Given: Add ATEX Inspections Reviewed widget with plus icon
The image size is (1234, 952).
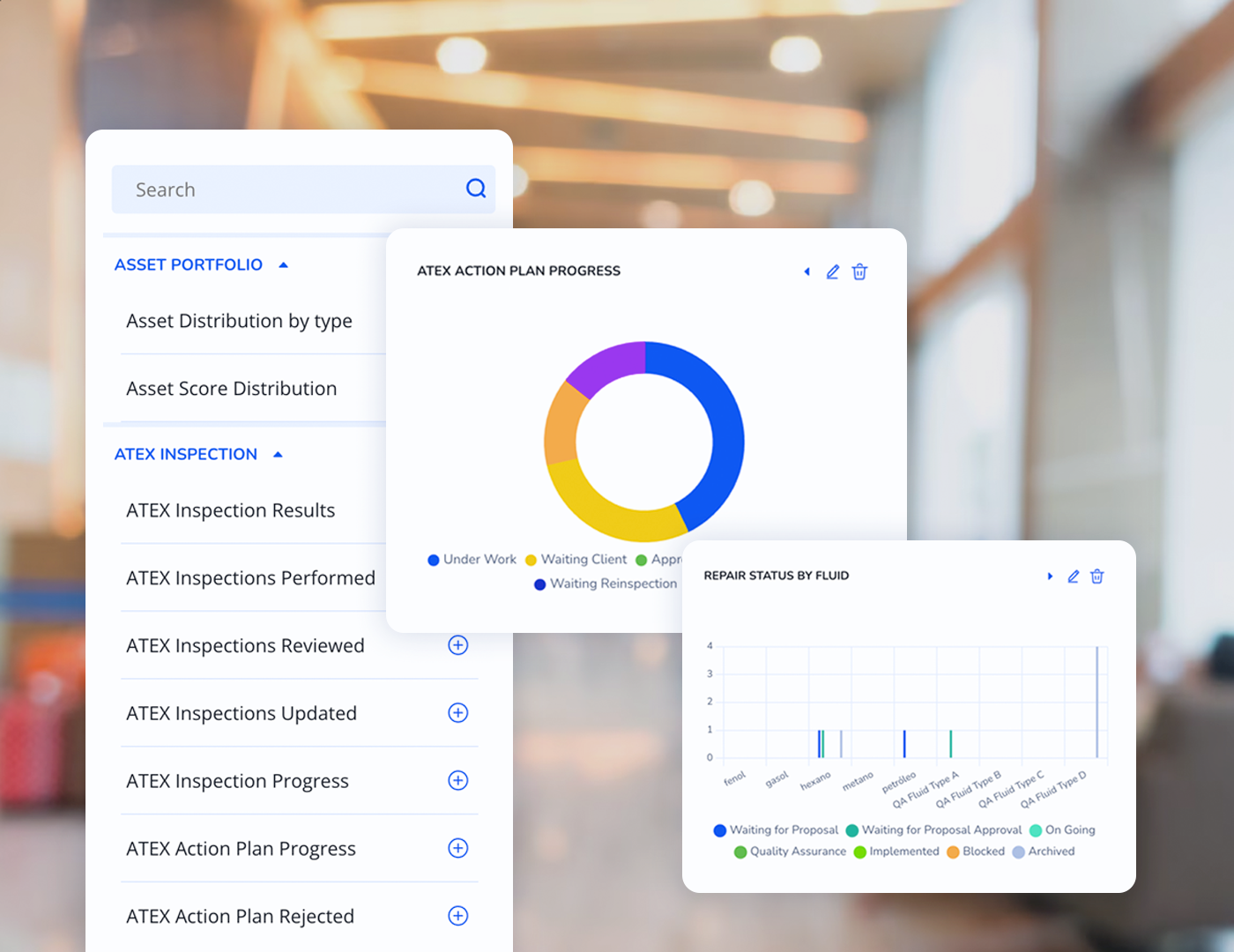Looking at the screenshot, I should [x=458, y=645].
